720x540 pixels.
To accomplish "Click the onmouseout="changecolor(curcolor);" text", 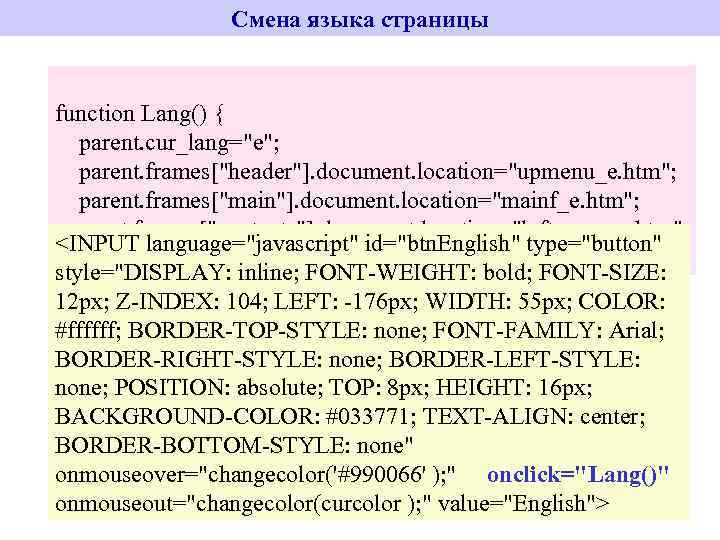I will point(243,504).
